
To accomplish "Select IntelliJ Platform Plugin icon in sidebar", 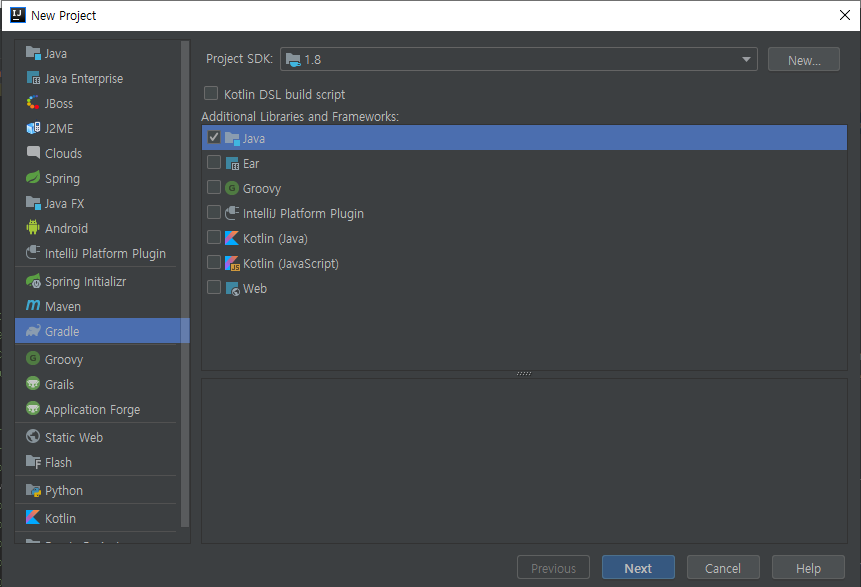I will (x=33, y=253).
